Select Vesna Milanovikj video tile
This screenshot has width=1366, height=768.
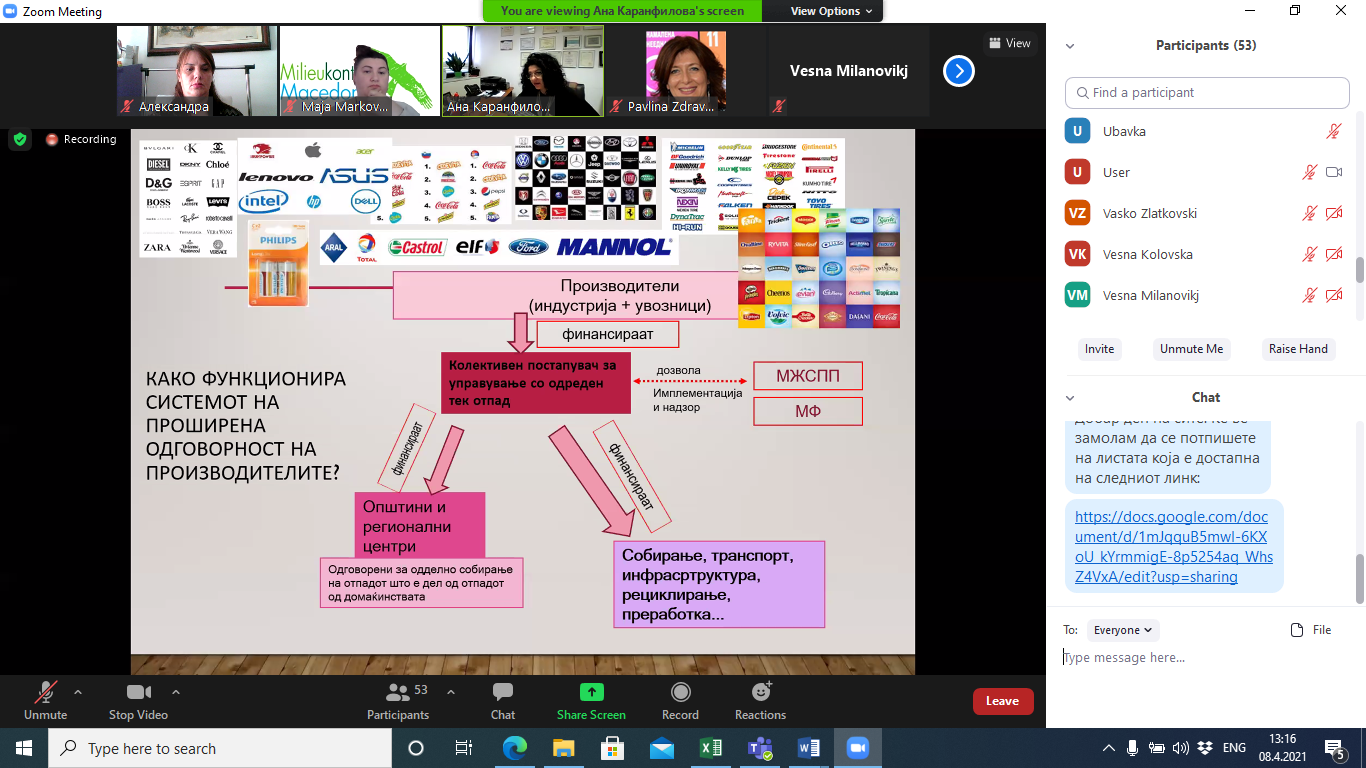tap(849, 71)
